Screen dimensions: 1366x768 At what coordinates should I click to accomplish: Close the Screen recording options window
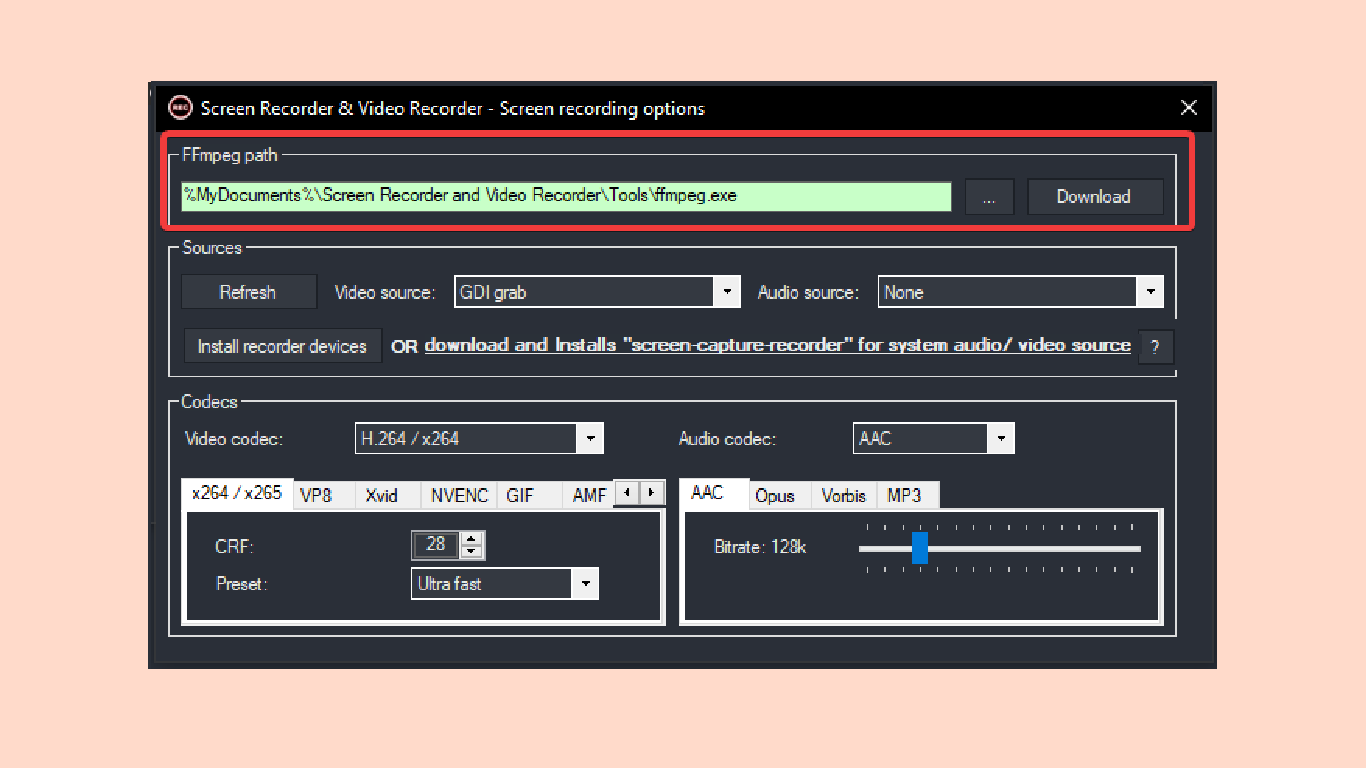[1189, 108]
